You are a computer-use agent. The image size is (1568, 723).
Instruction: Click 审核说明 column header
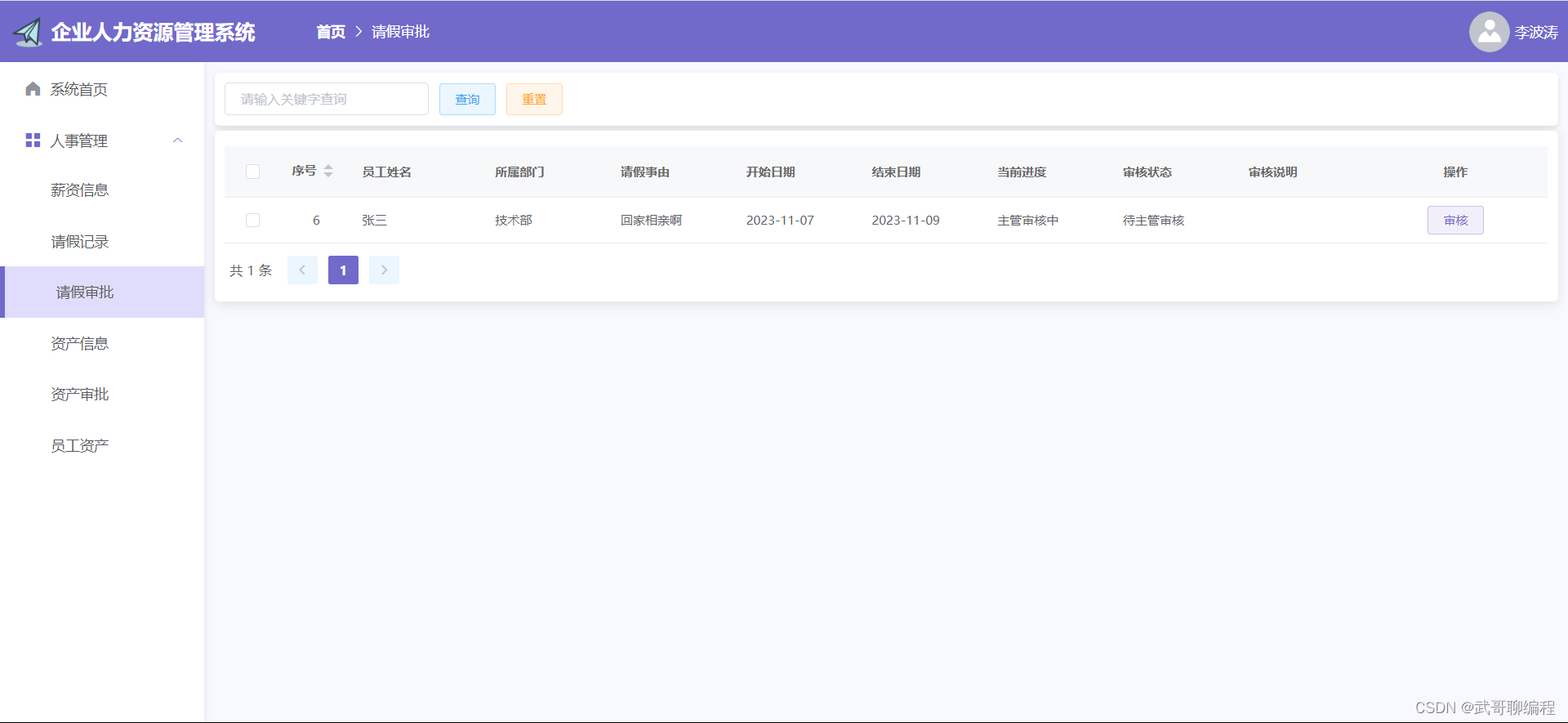(1273, 172)
